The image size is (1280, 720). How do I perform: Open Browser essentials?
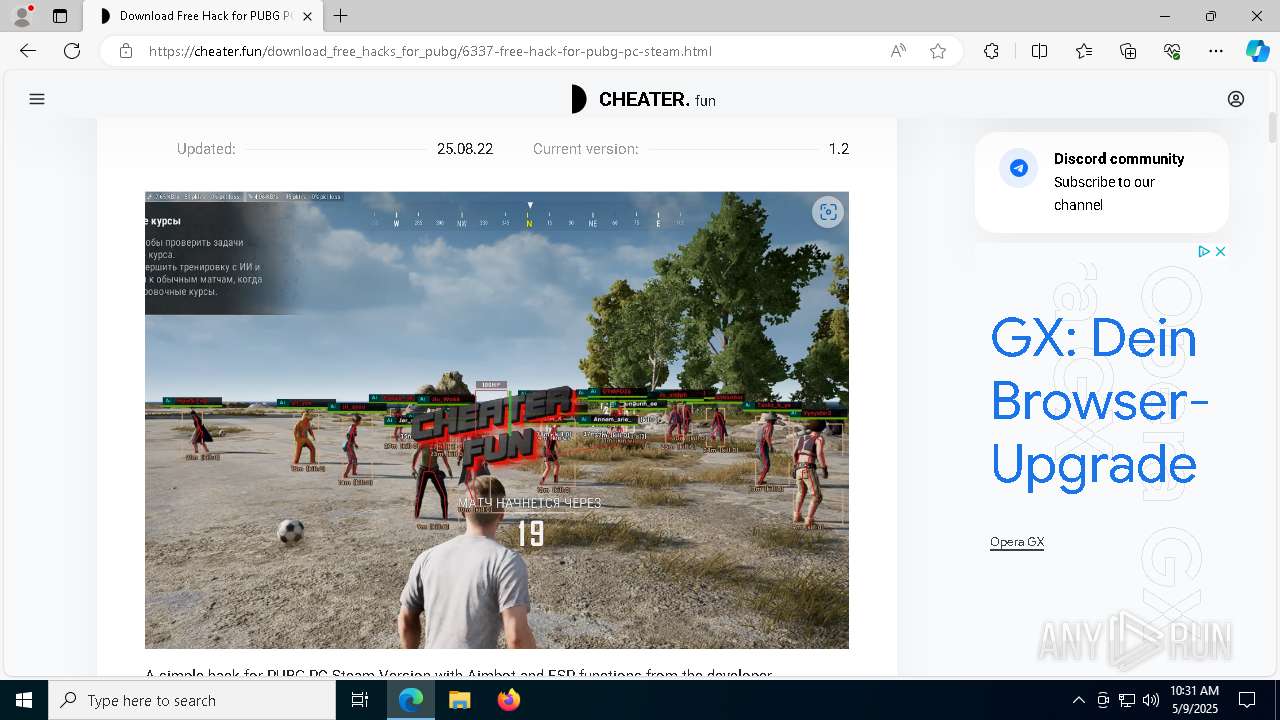[x=1172, y=51]
